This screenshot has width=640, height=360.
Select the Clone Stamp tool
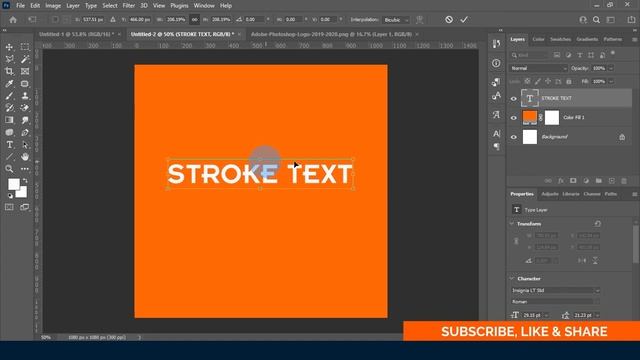point(25,96)
